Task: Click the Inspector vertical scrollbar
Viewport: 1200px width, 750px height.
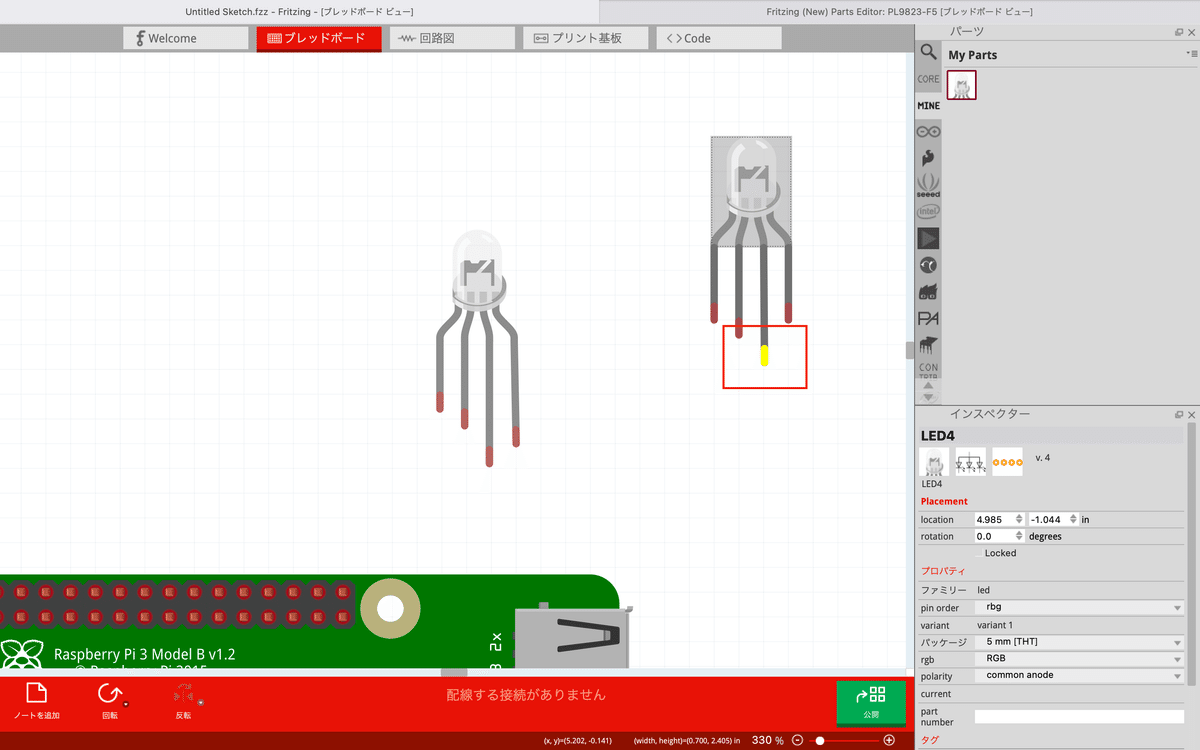Action: pos(1191,555)
